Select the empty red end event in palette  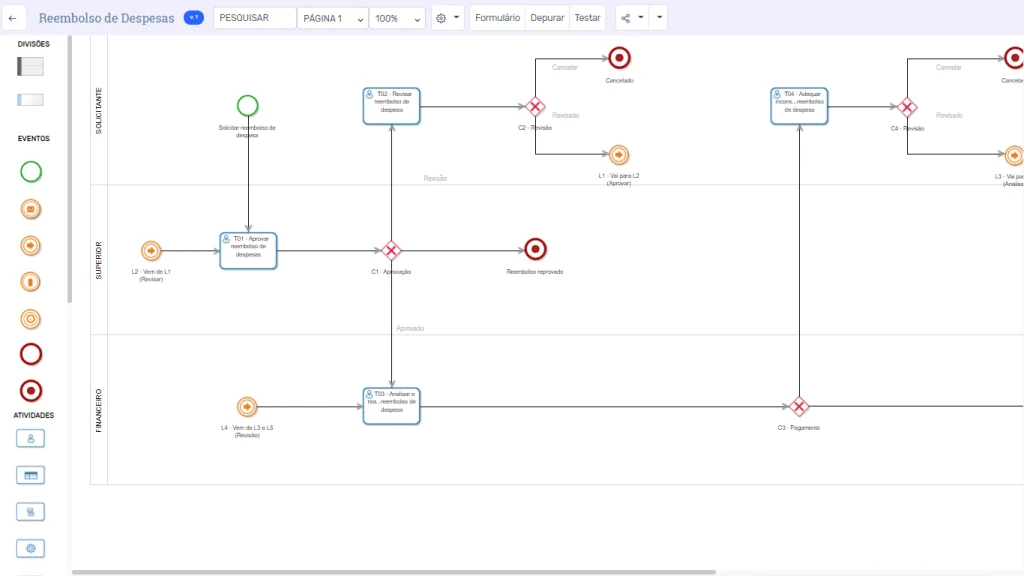coord(31,354)
